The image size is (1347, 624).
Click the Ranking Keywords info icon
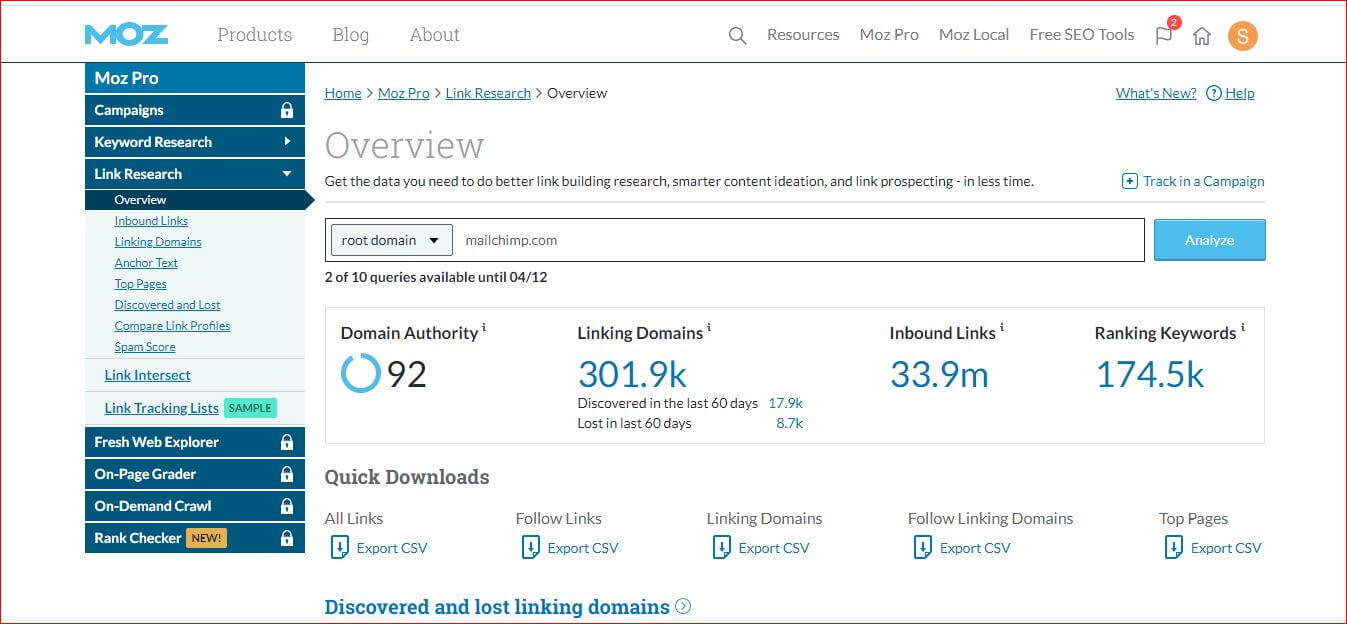pyautogui.click(x=1243, y=327)
